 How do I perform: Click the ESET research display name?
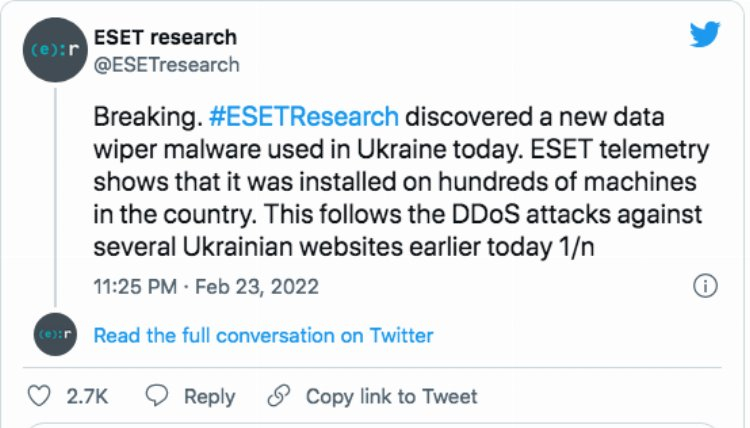[165, 38]
